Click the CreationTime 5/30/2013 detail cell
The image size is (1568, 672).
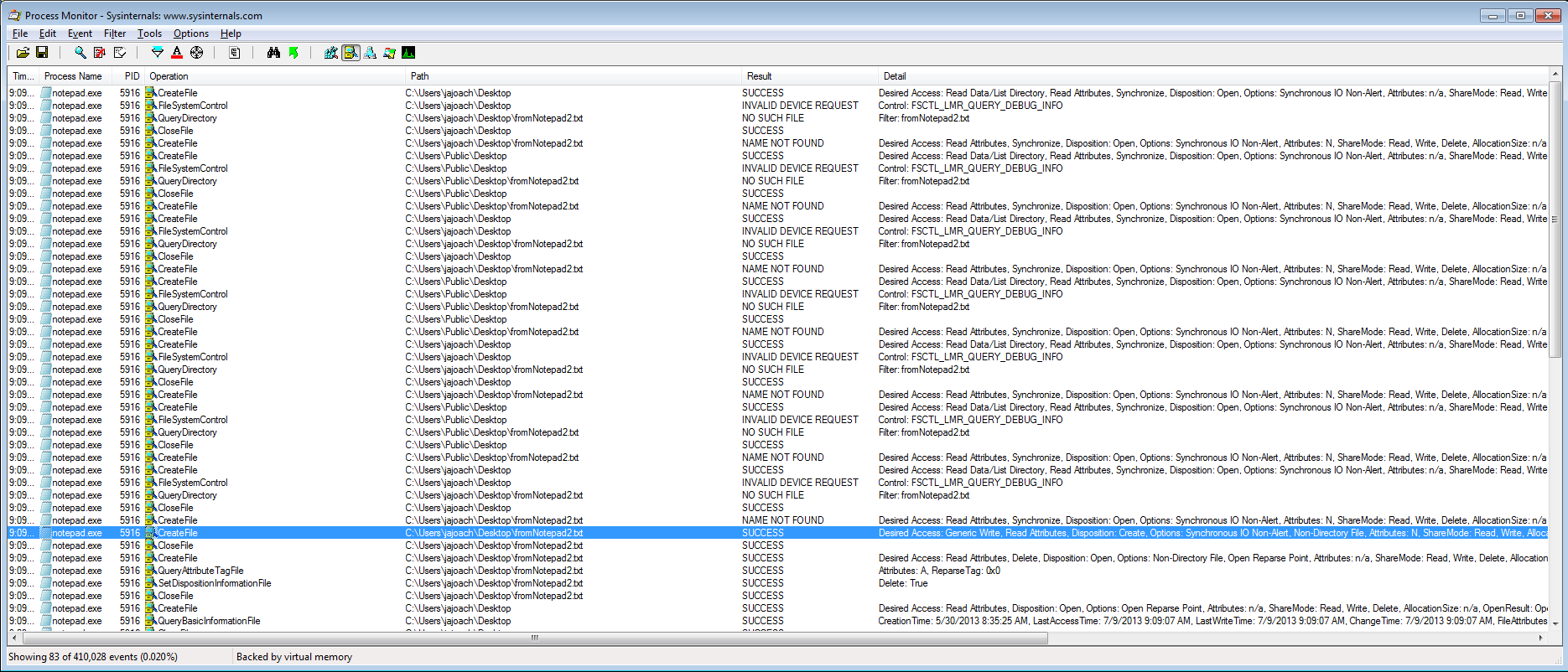point(1212,621)
